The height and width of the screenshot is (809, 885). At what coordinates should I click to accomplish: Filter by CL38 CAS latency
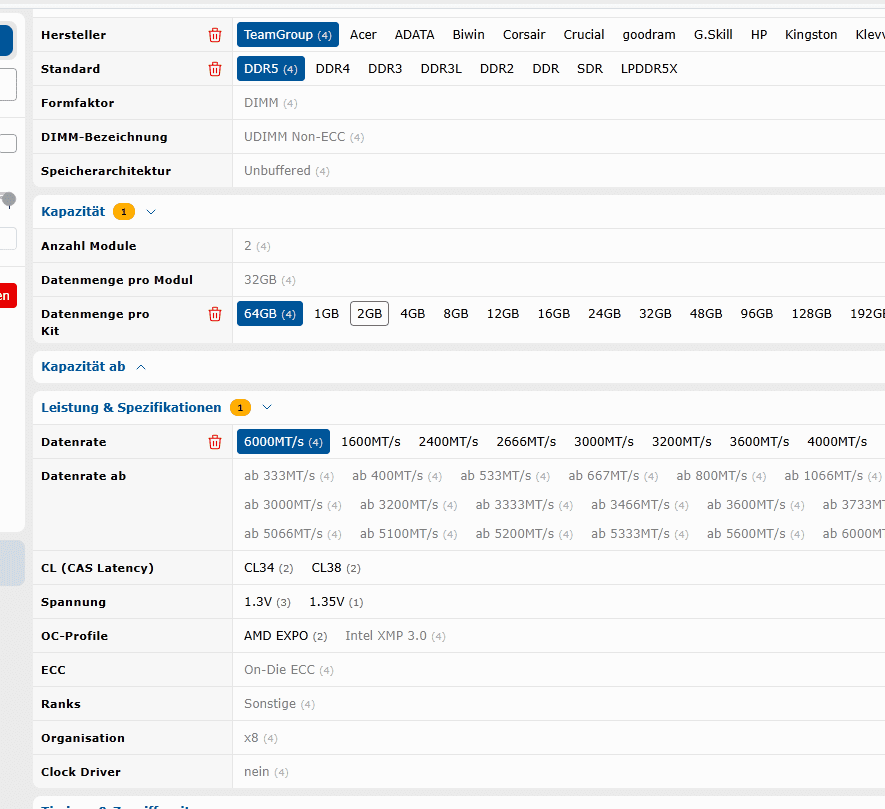tap(336, 568)
